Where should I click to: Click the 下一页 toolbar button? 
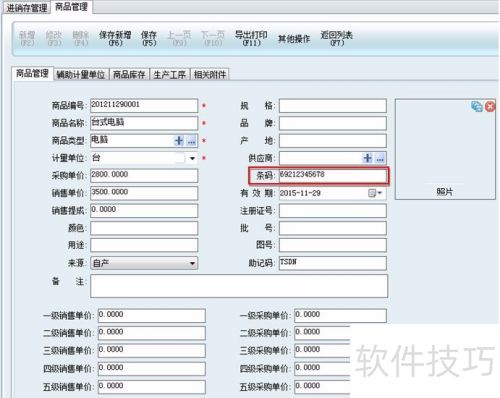point(213,38)
